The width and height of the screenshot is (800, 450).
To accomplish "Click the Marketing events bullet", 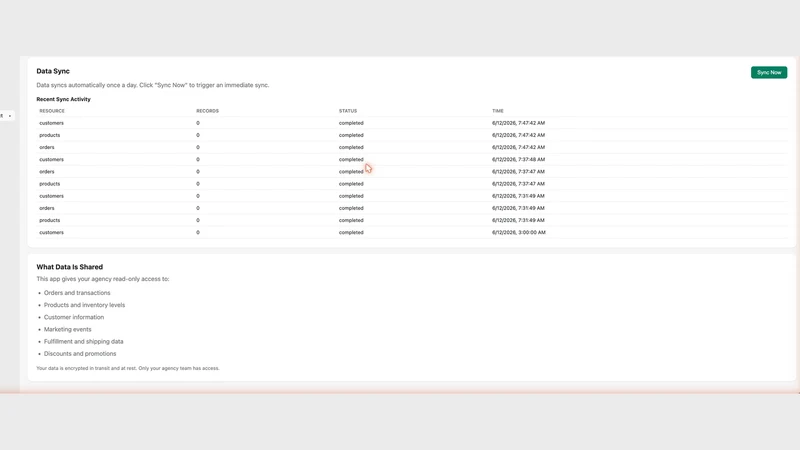I will 67,330.
